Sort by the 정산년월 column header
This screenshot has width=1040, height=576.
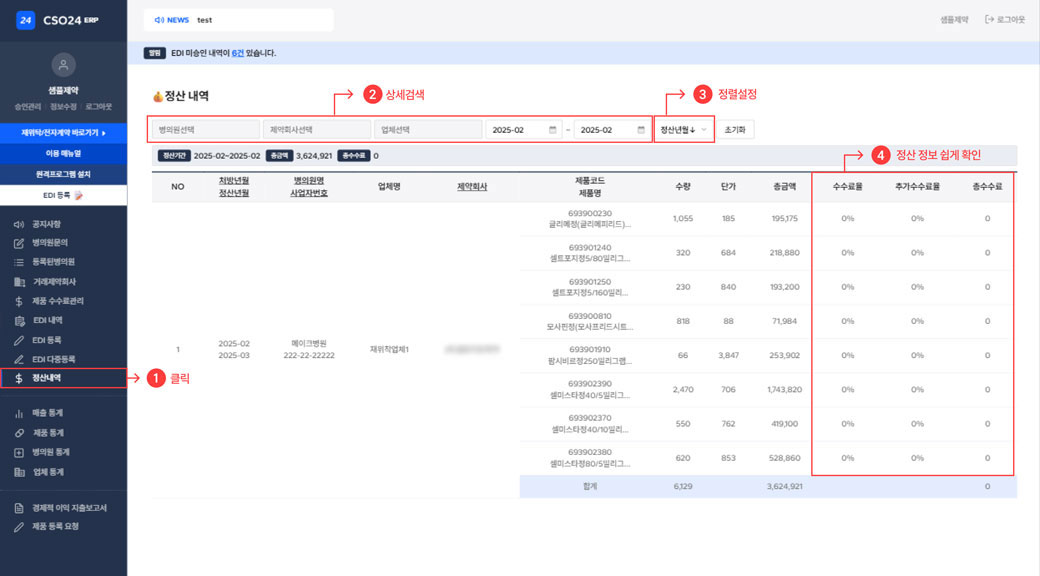coord(234,193)
